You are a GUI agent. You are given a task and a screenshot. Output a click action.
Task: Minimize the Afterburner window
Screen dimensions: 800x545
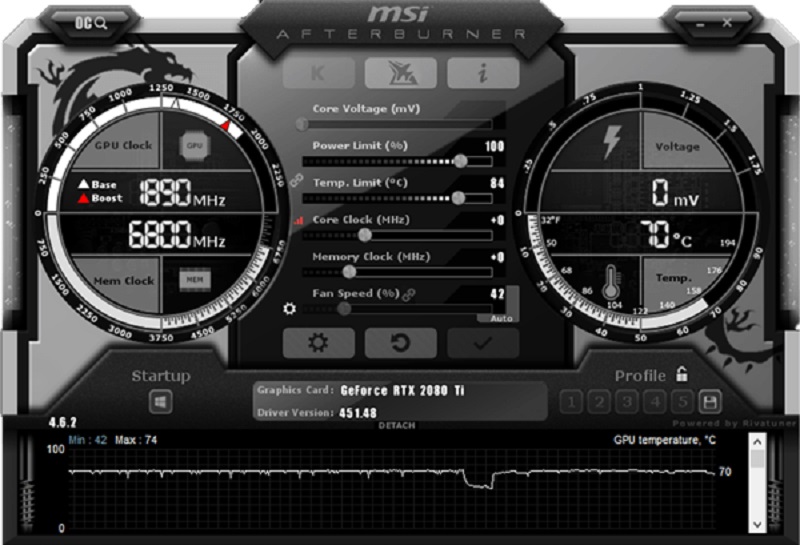click(700, 24)
